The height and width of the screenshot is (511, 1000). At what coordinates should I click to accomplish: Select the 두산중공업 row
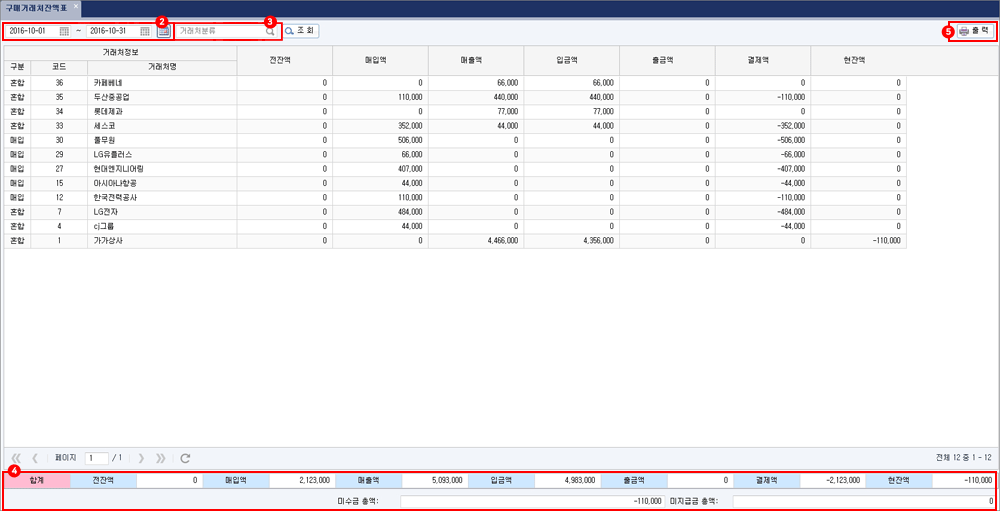tap(455, 97)
